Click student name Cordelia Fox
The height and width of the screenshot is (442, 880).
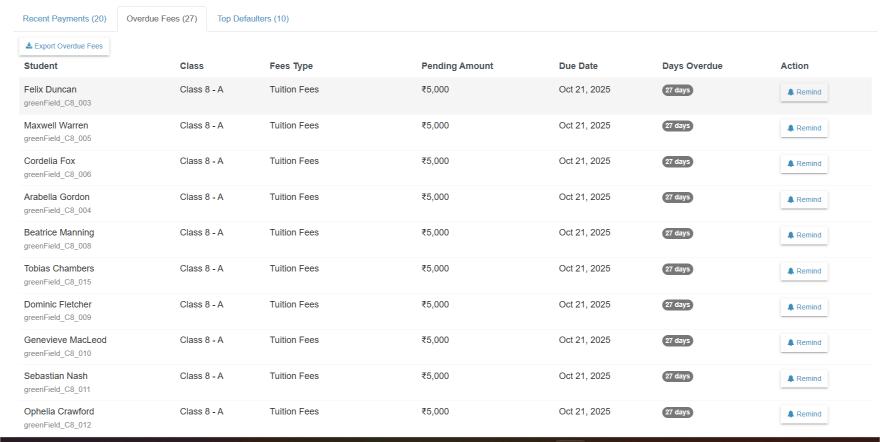(x=49, y=161)
